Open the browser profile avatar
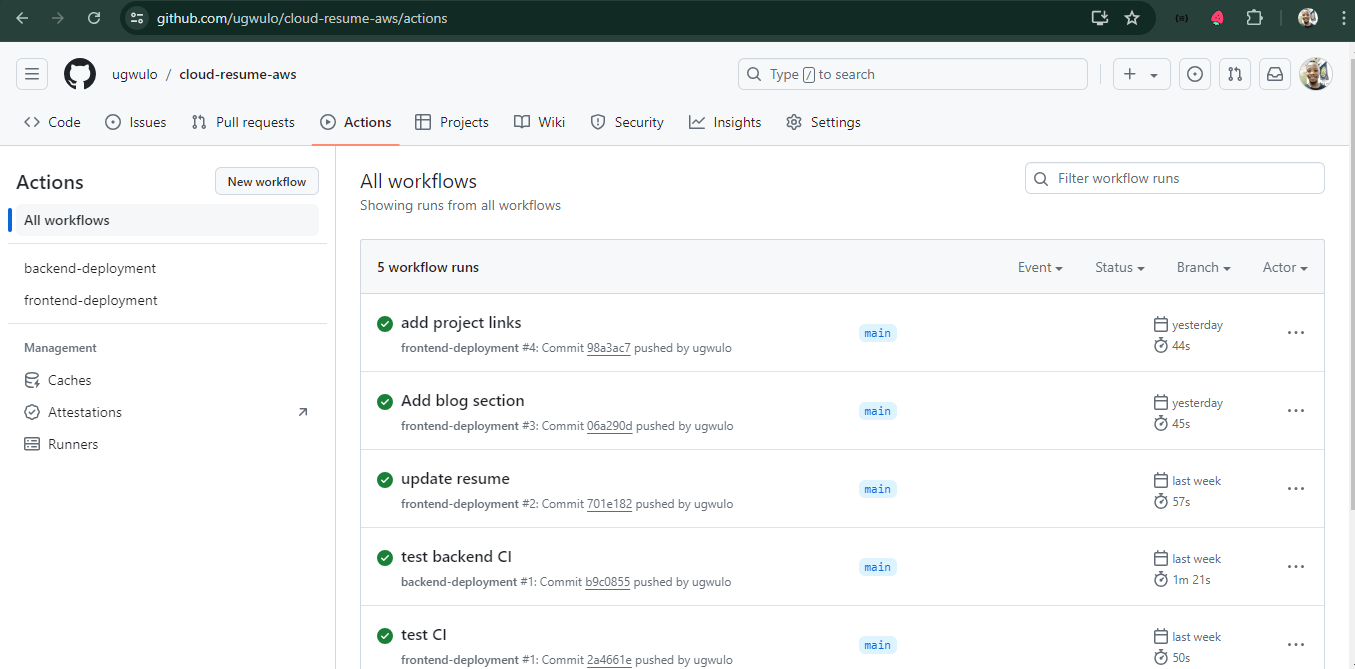The width and height of the screenshot is (1355, 669). click(x=1308, y=18)
